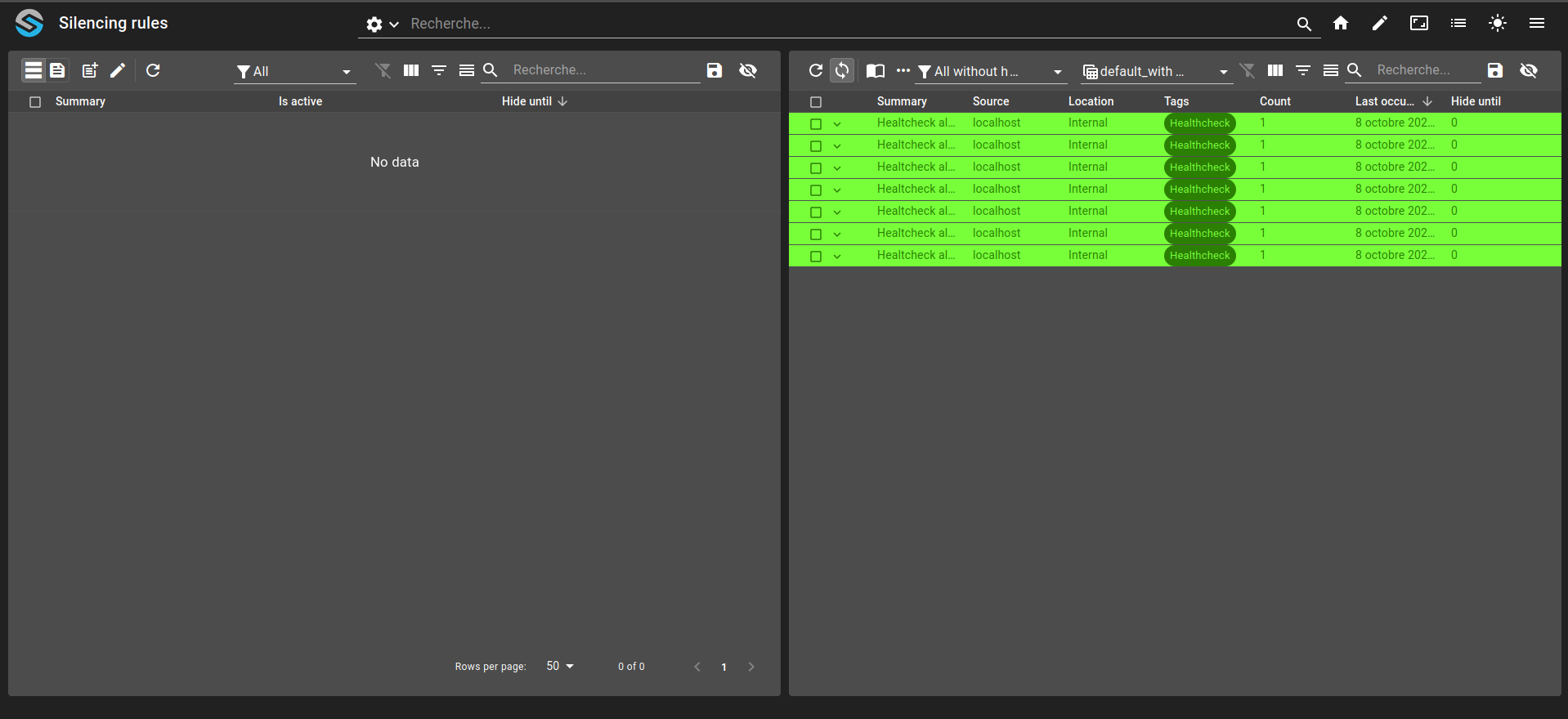Click the add new silencing rule icon

[90, 70]
